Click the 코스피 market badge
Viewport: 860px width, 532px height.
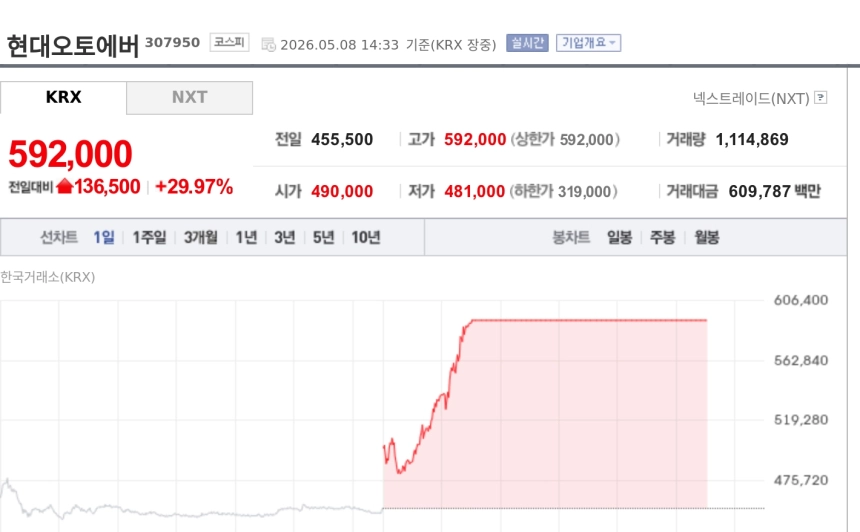pyautogui.click(x=229, y=42)
